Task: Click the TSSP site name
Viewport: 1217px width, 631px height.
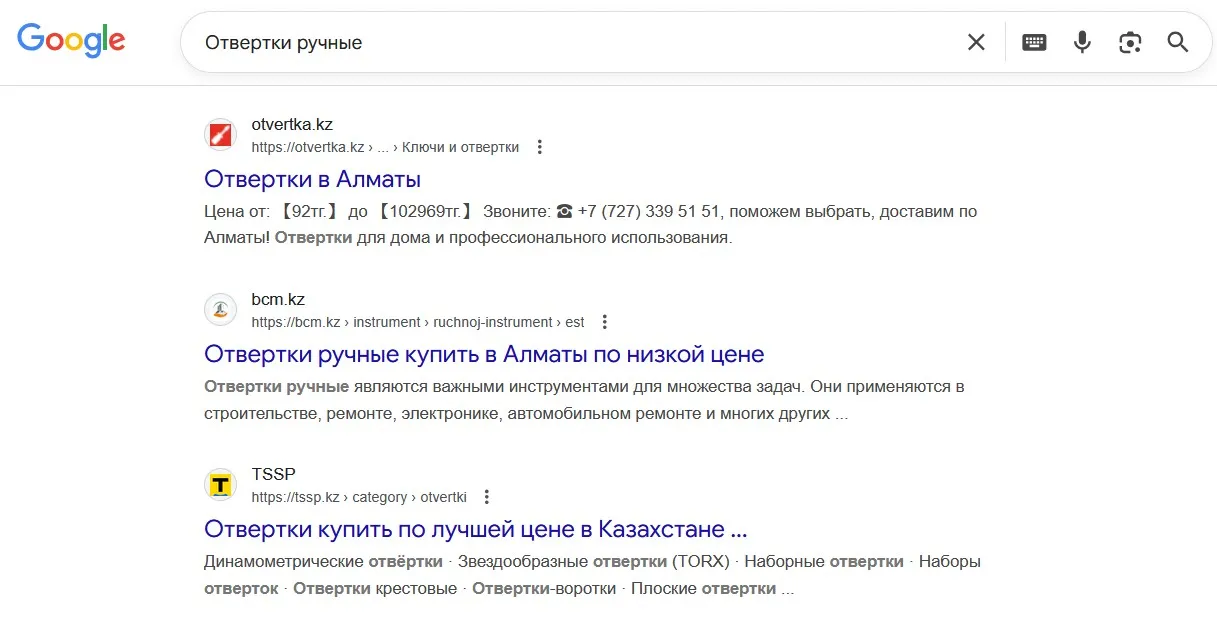Action: (x=273, y=474)
